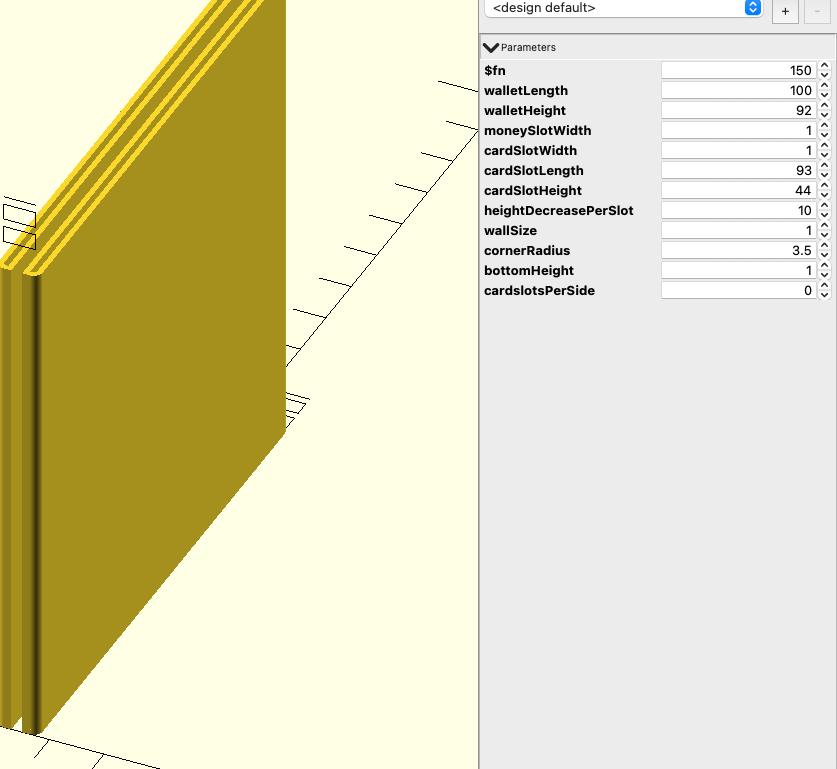Edit the cardSlotWidth value field
Viewport: 837px width, 769px height.
coord(739,150)
